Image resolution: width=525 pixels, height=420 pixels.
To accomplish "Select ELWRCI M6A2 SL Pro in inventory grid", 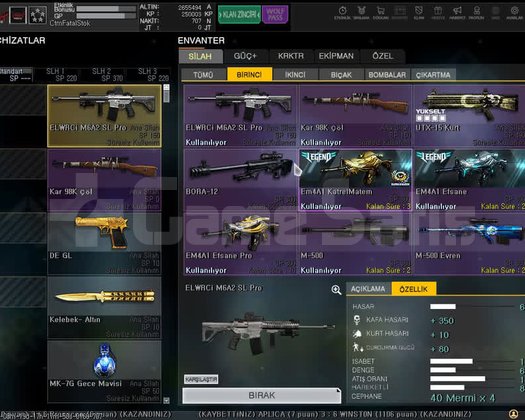I will click(x=240, y=116).
